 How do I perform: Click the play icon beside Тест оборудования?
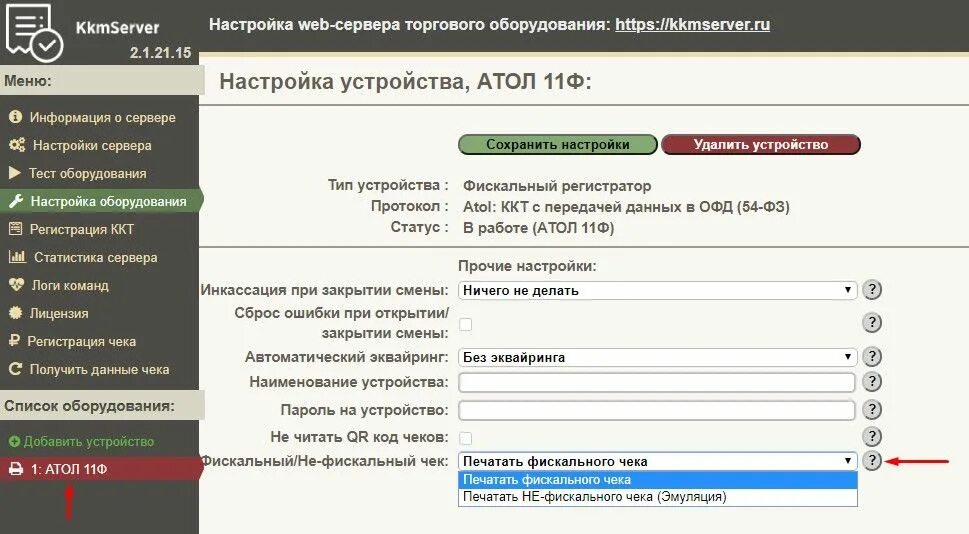point(15,173)
